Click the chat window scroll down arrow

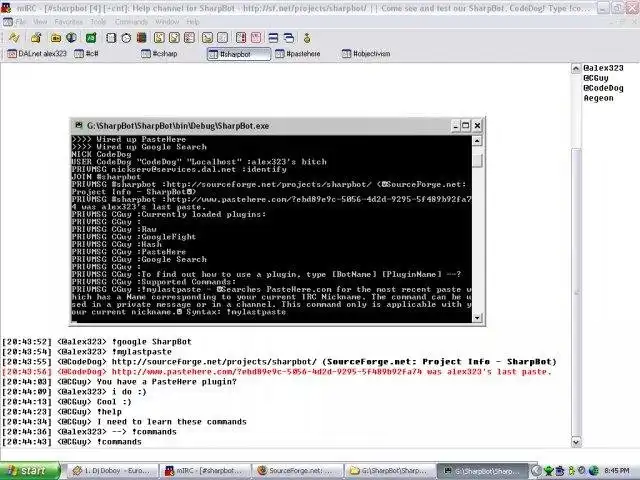click(576, 442)
